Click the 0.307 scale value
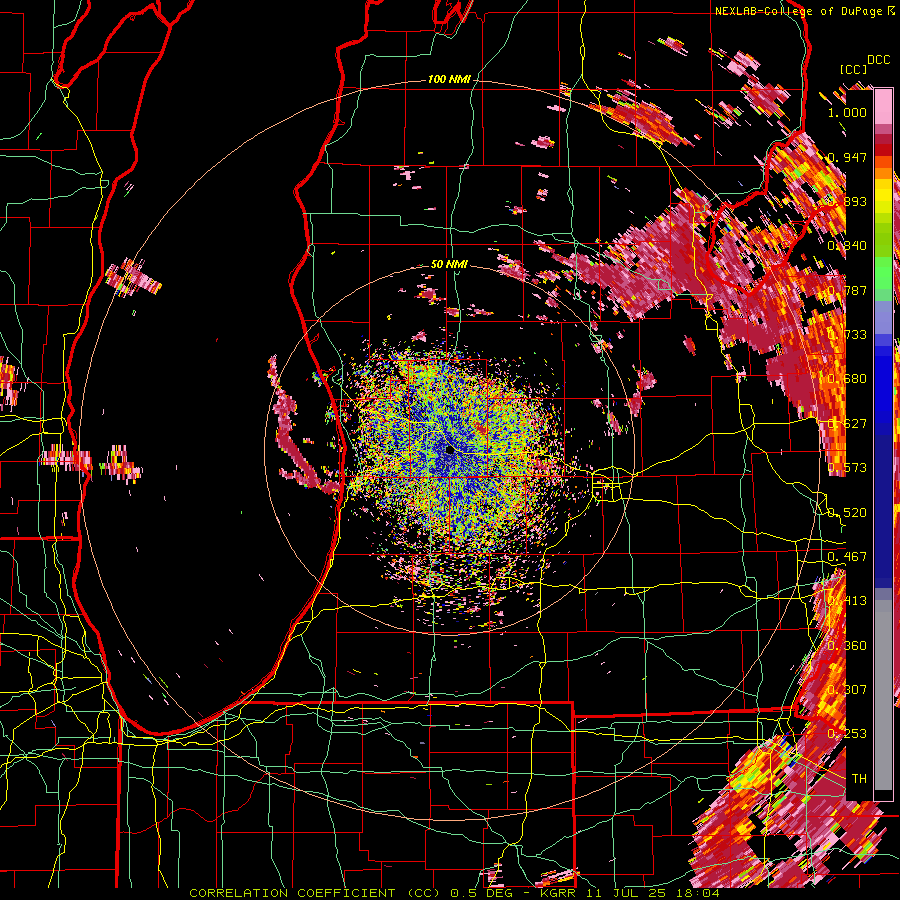 click(x=847, y=690)
